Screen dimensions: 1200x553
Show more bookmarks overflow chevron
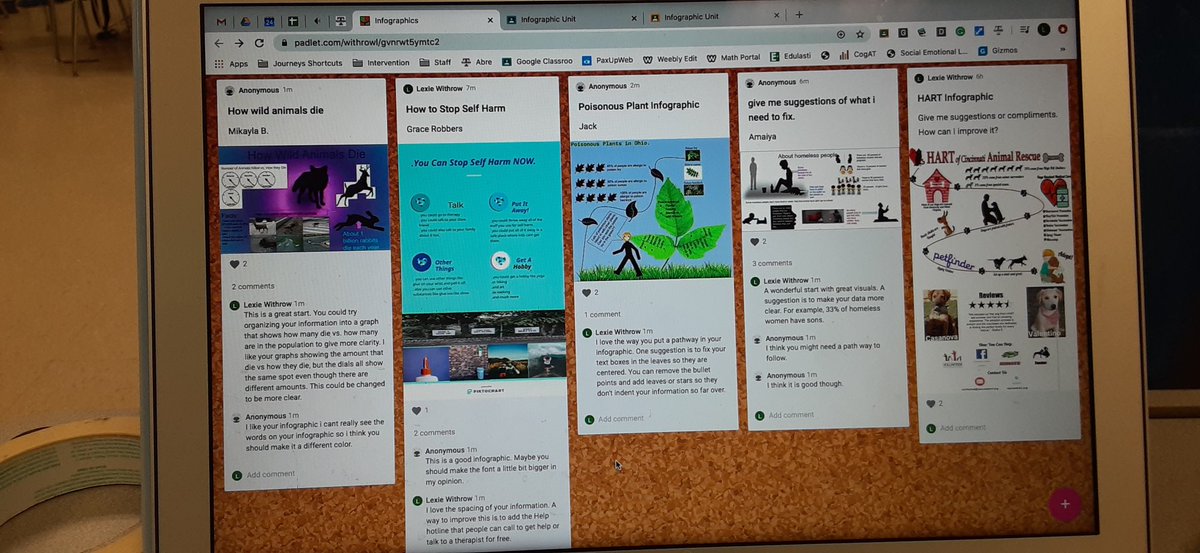click(x=1061, y=48)
